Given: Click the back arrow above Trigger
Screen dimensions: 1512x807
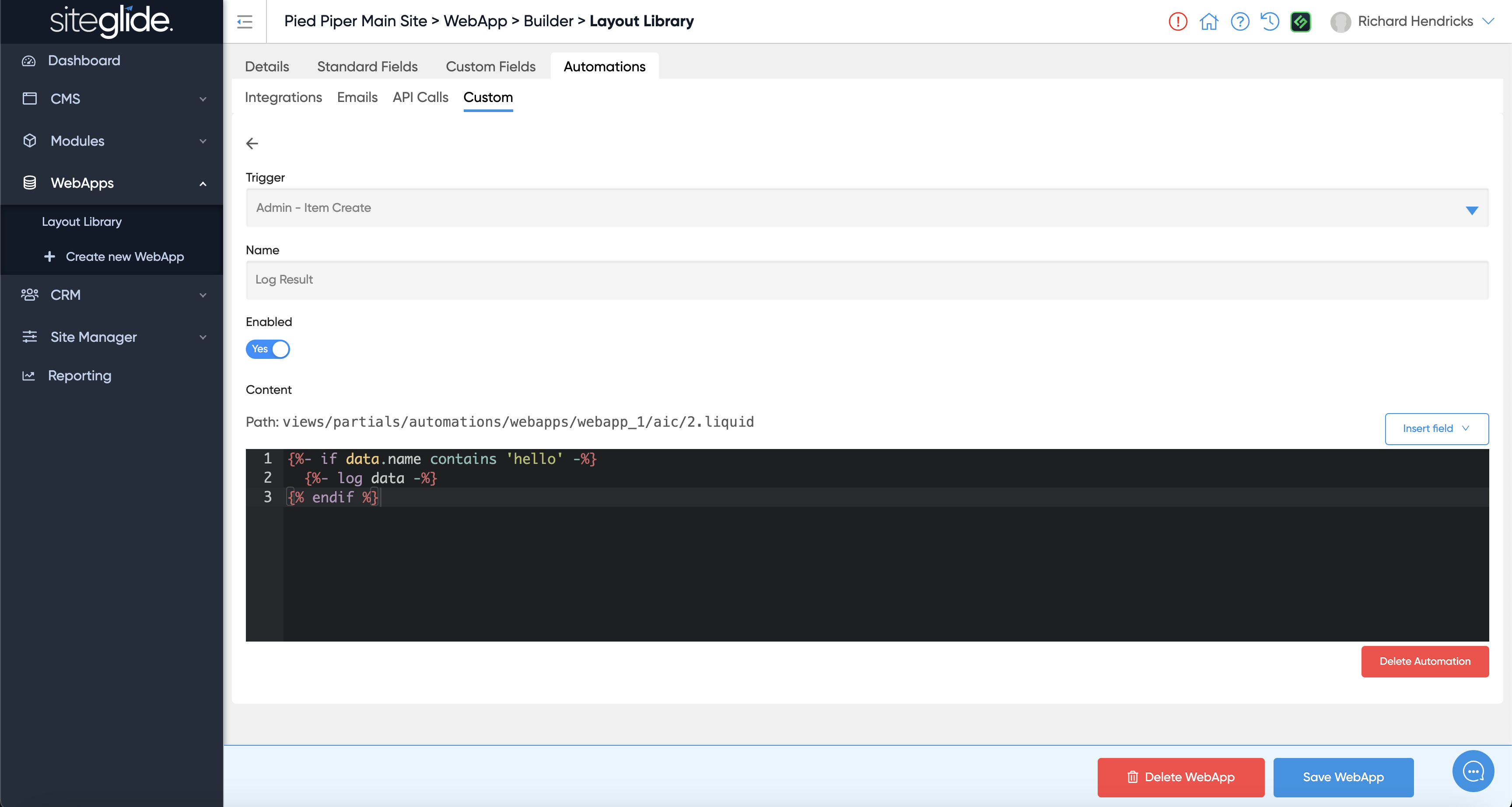Looking at the screenshot, I should 252,143.
